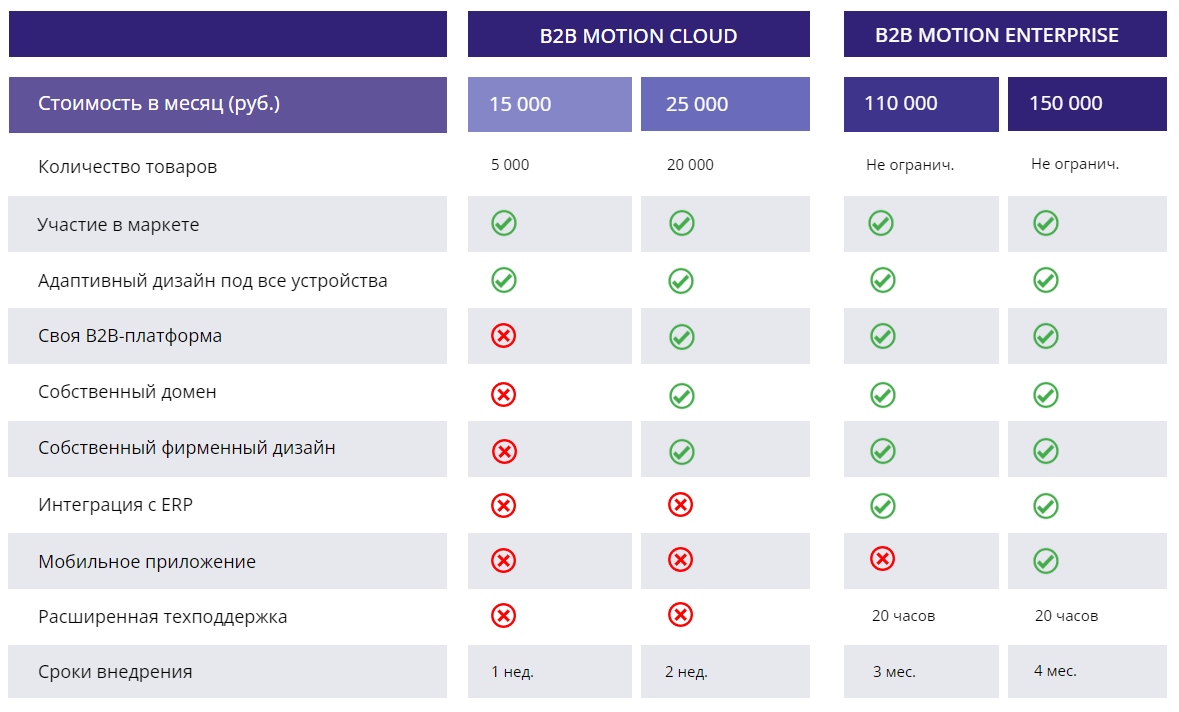
Task: Click the red cross for Расширенная техподдержка in the 15 000 plan
Action: (504, 615)
